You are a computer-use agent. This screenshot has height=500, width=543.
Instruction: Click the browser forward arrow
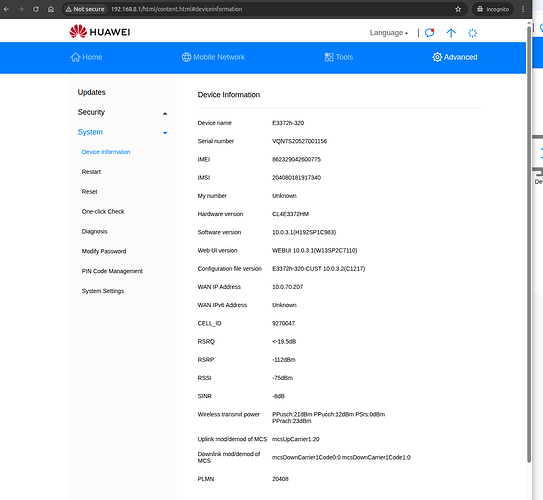point(21,9)
